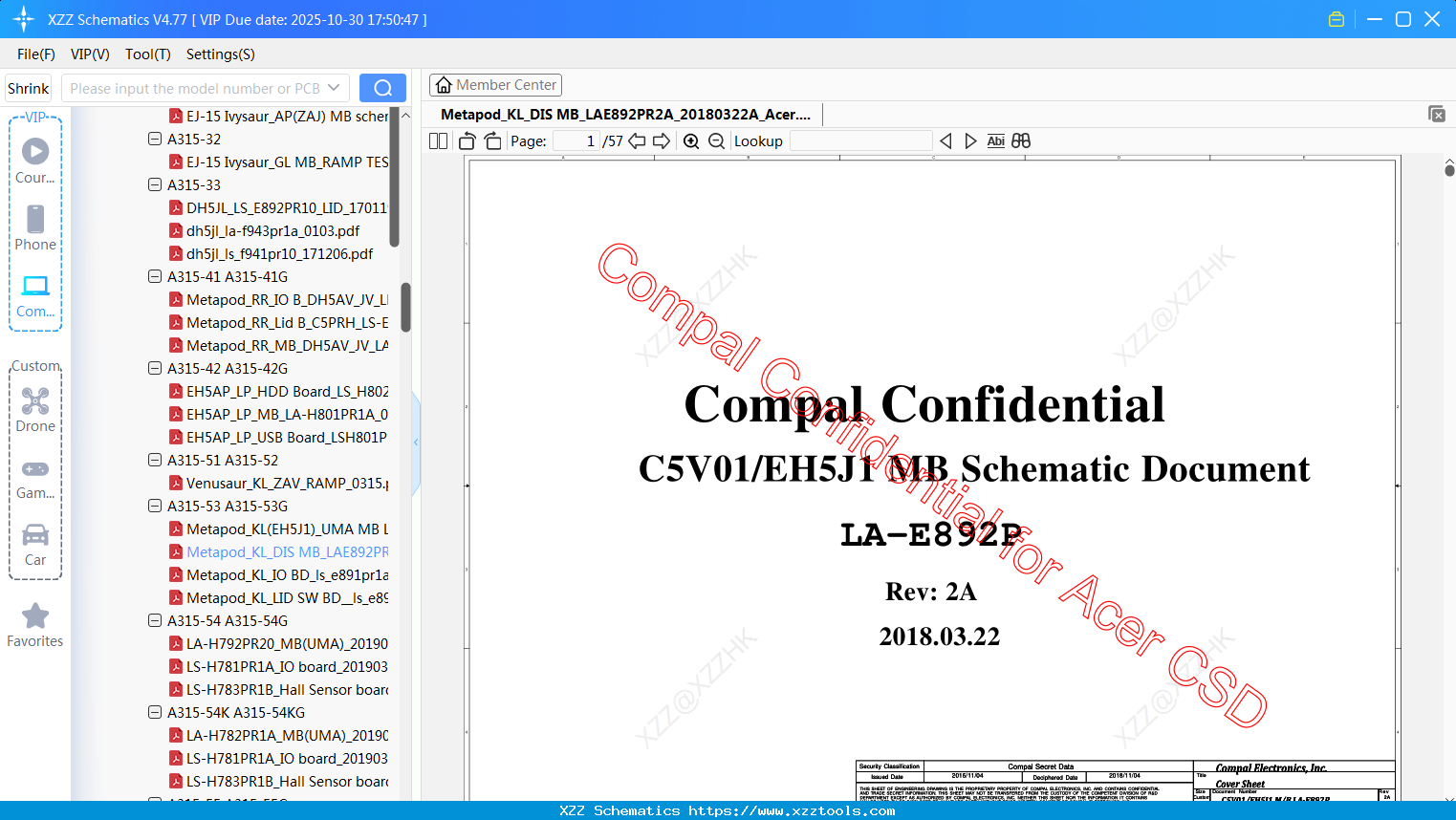Toggle the two-page layout view icon

439,141
